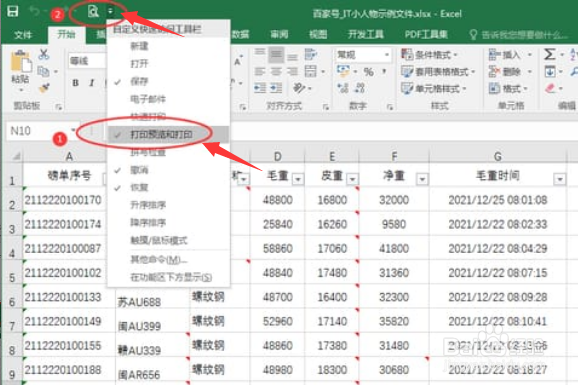Open the 数字 group dialog launcher
The width and height of the screenshot is (578, 385).
(390, 107)
